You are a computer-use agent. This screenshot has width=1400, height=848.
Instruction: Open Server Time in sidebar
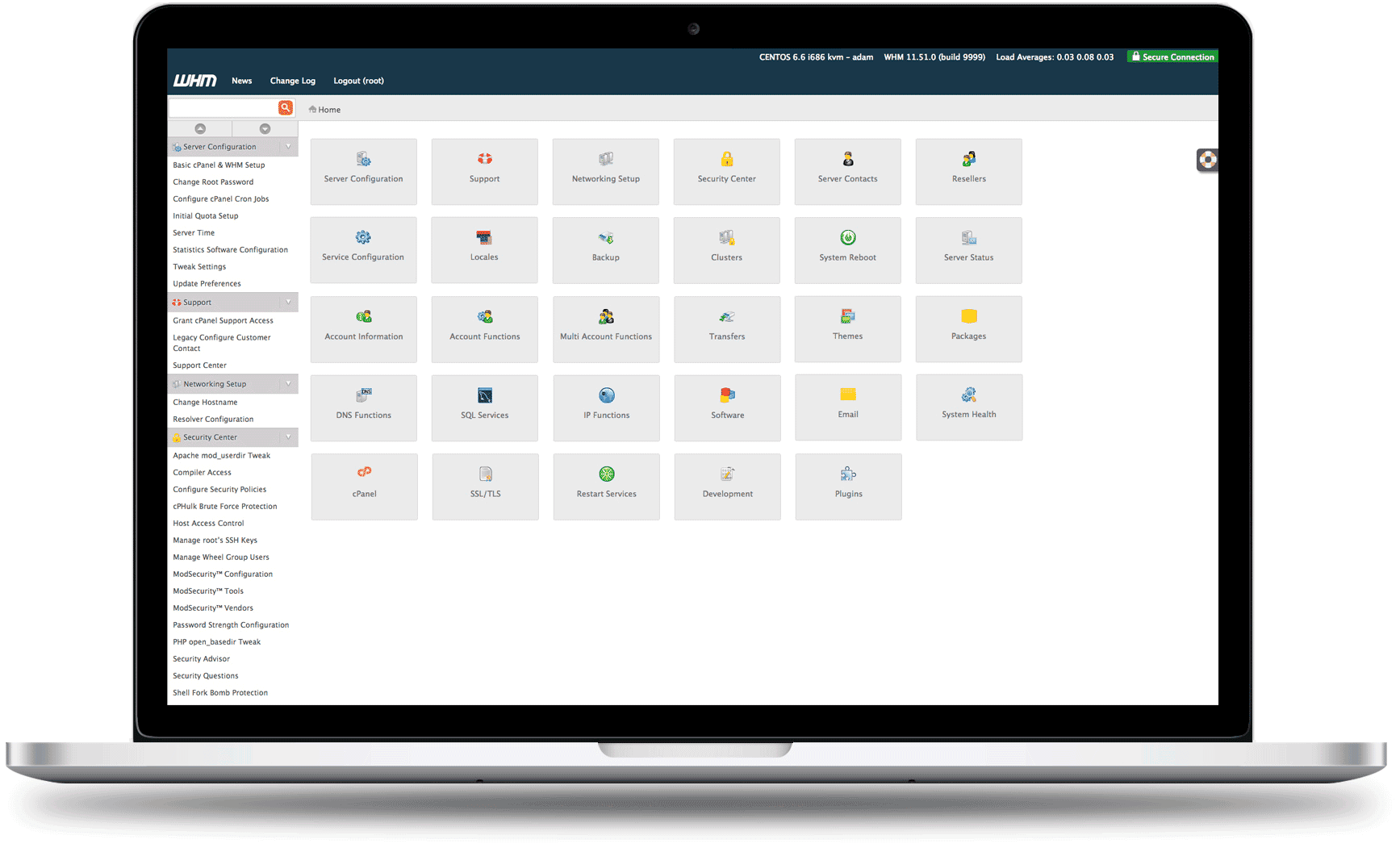click(x=194, y=232)
